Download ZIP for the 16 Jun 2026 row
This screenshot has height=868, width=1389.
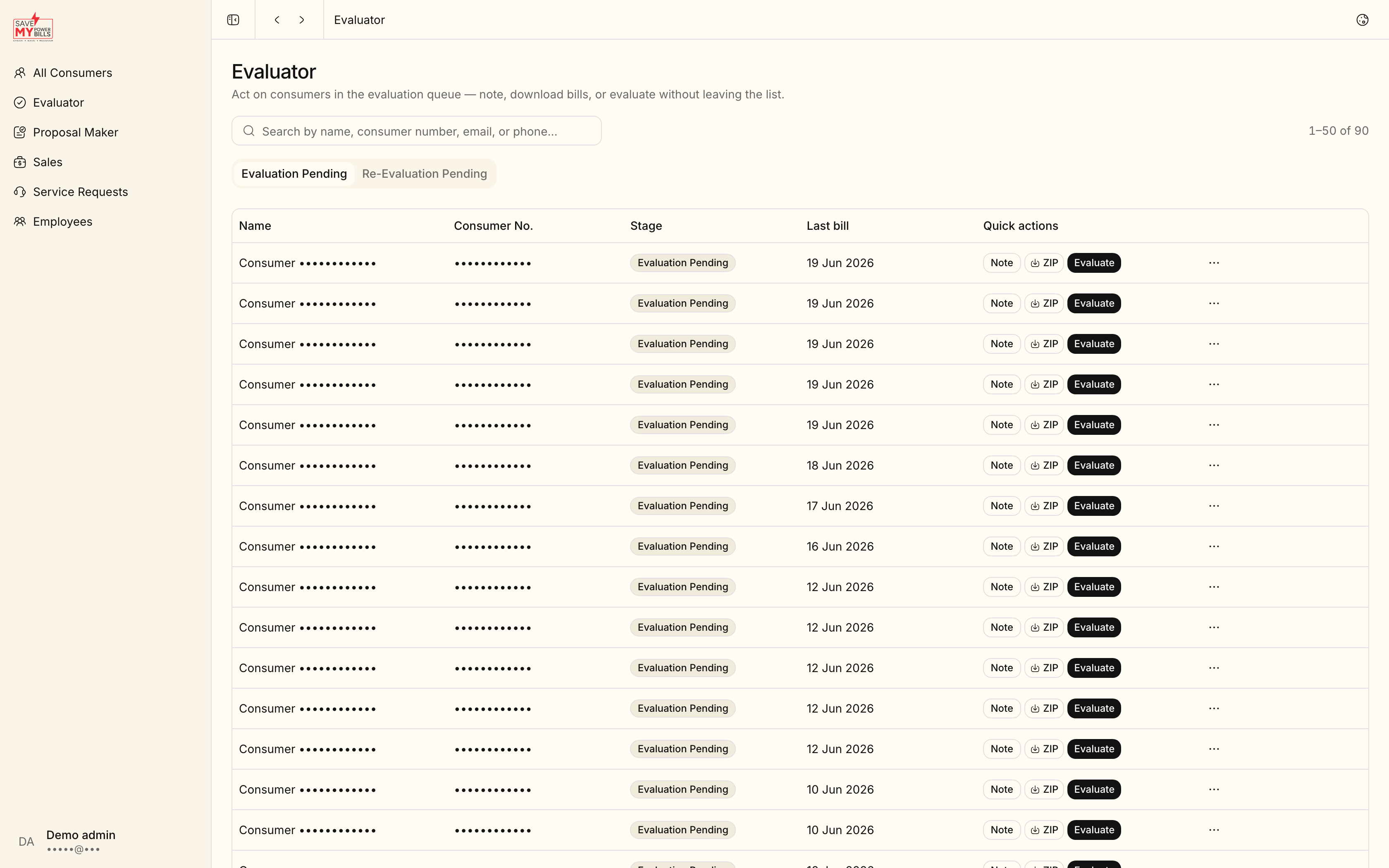point(1044,546)
